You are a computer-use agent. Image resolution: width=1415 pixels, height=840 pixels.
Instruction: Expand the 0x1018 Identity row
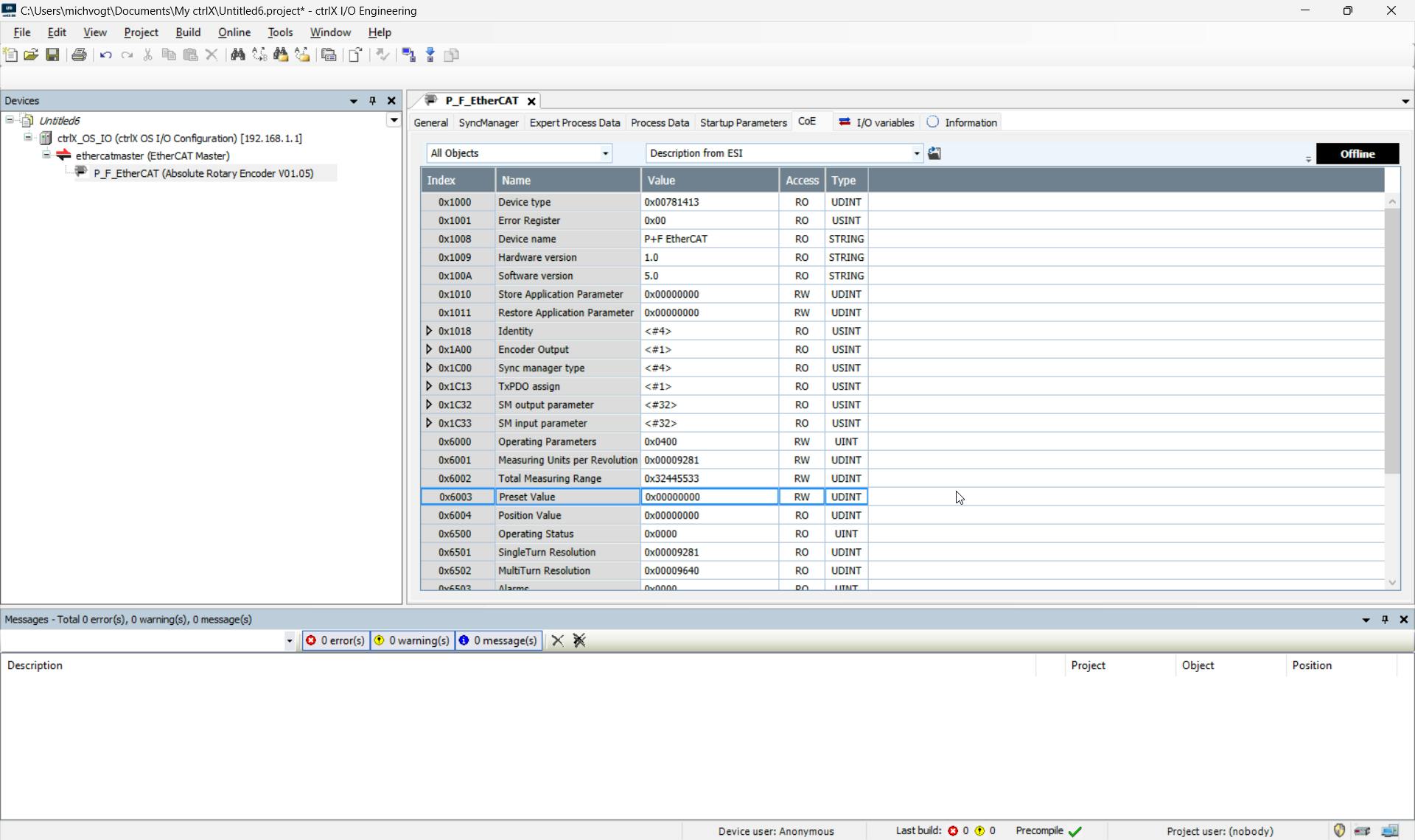click(x=429, y=331)
